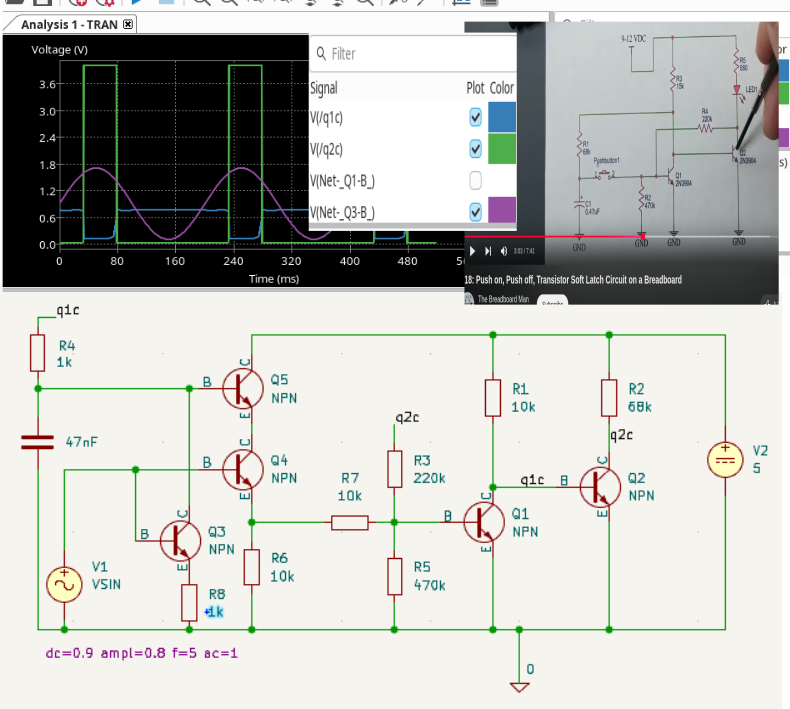The width and height of the screenshot is (790, 709).
Task: Uncheck plot for V(Net-_Q3-B_) signal
Action: coord(475,212)
